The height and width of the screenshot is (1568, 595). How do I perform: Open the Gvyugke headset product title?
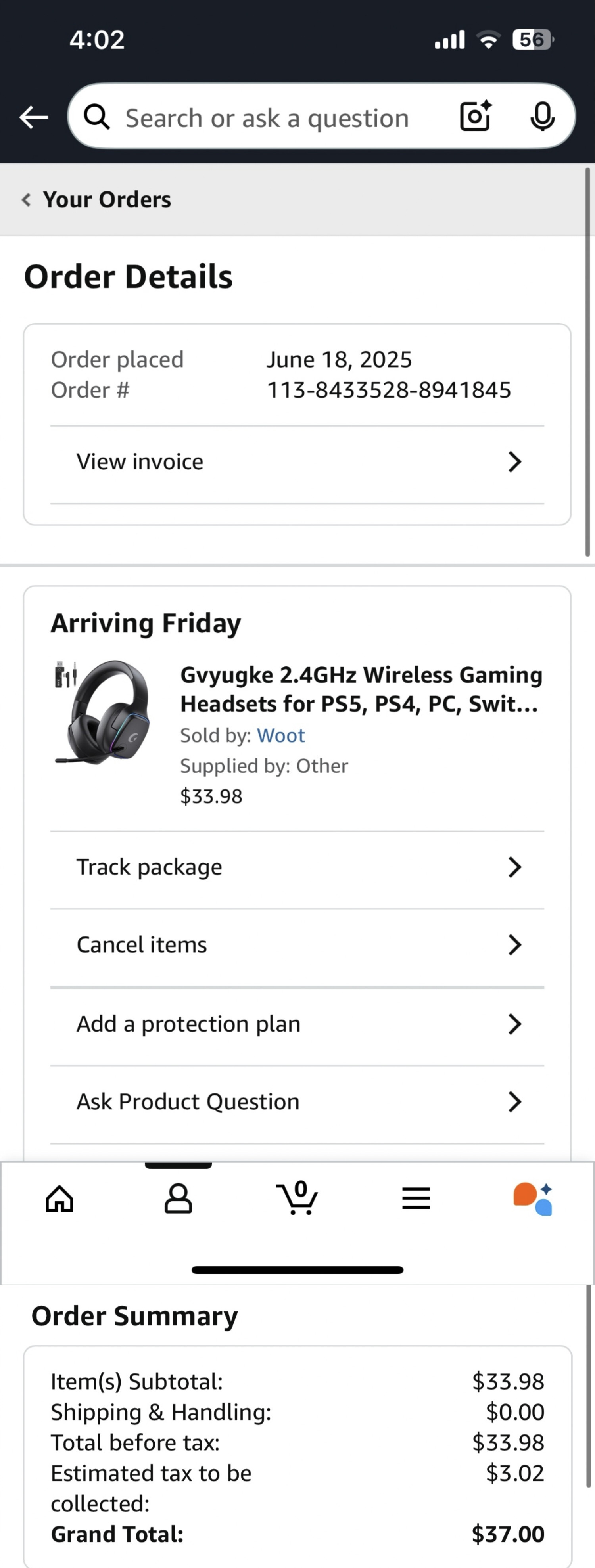pyautogui.click(x=361, y=689)
